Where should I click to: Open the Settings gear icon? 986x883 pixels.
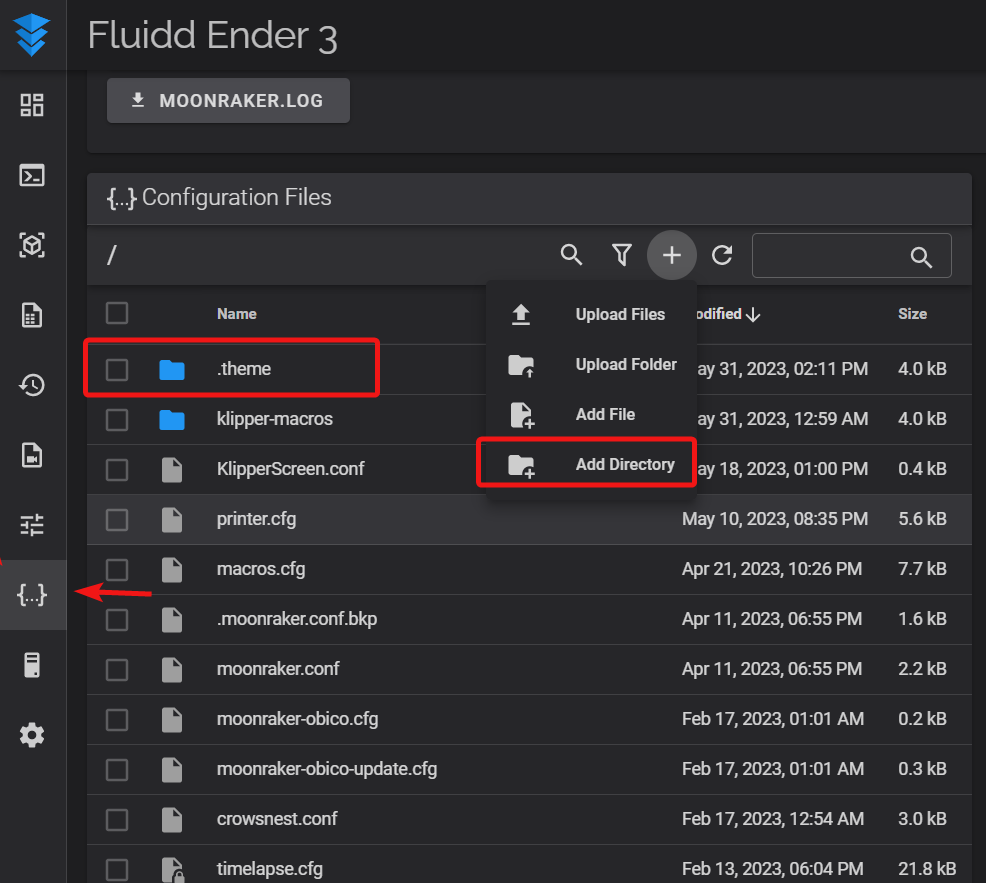click(x=32, y=735)
